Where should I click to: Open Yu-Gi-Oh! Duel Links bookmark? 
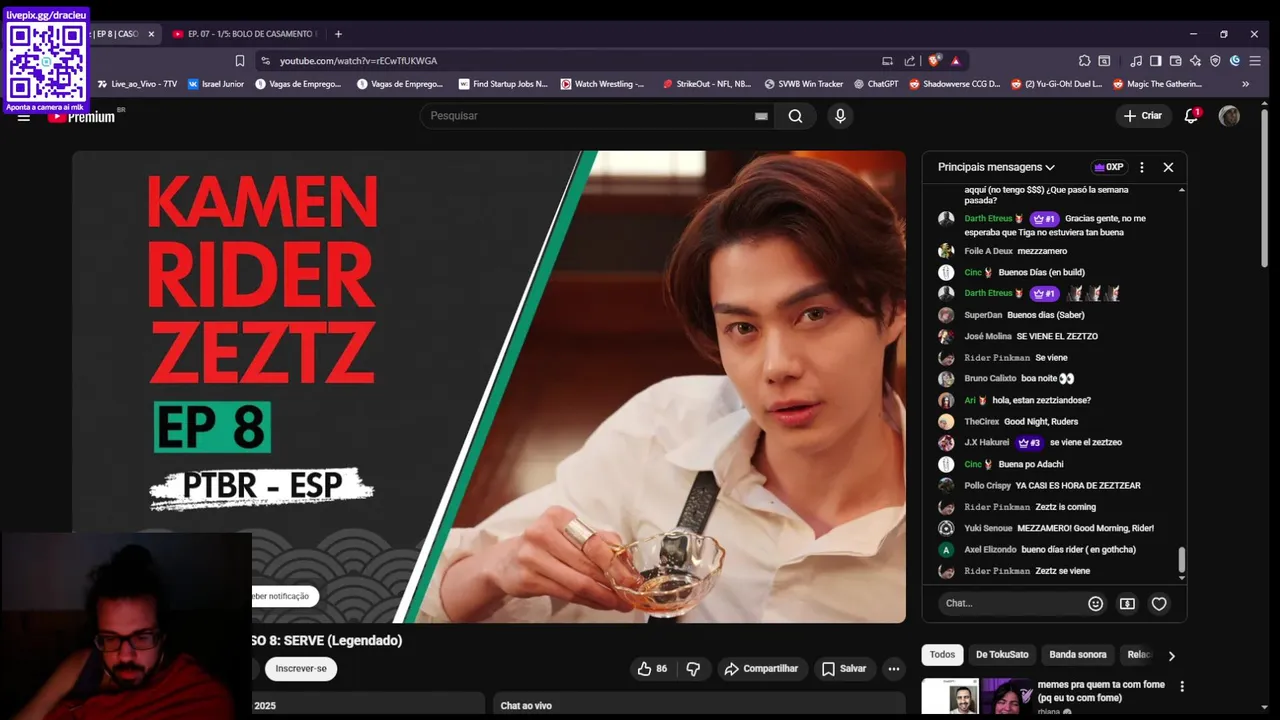[x=1057, y=84]
